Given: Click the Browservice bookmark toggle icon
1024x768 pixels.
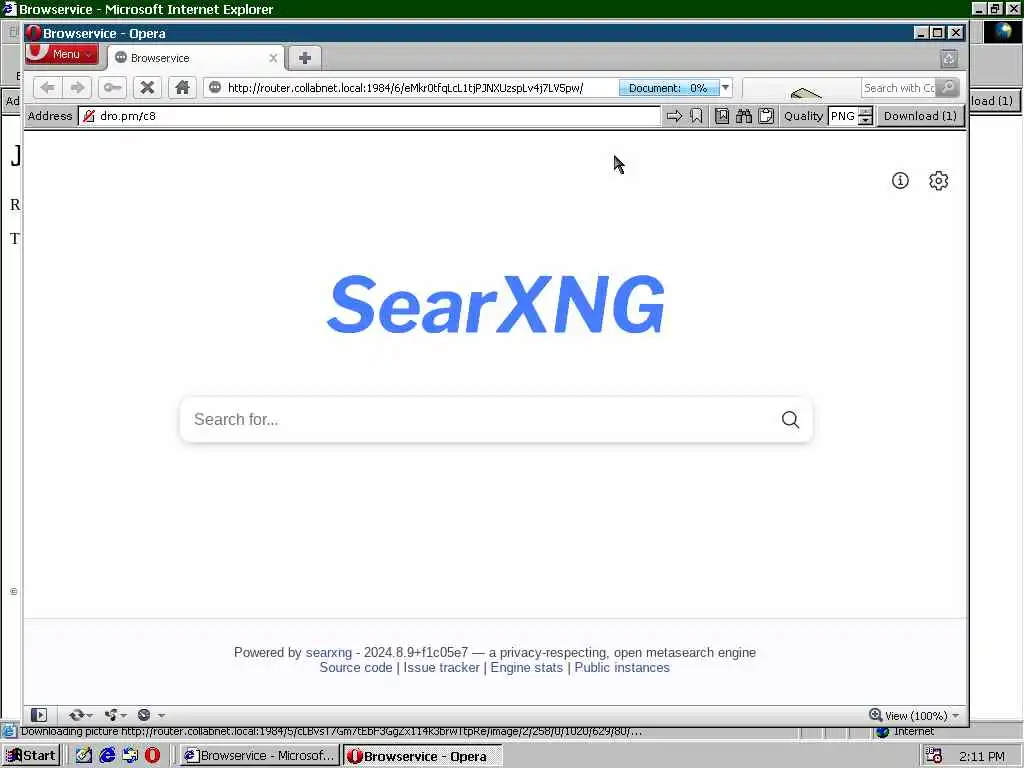Looking at the screenshot, I should point(696,116).
